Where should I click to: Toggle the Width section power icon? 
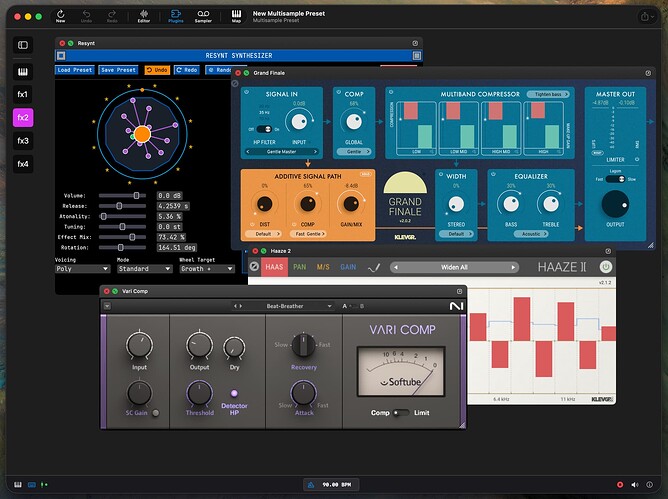point(441,174)
